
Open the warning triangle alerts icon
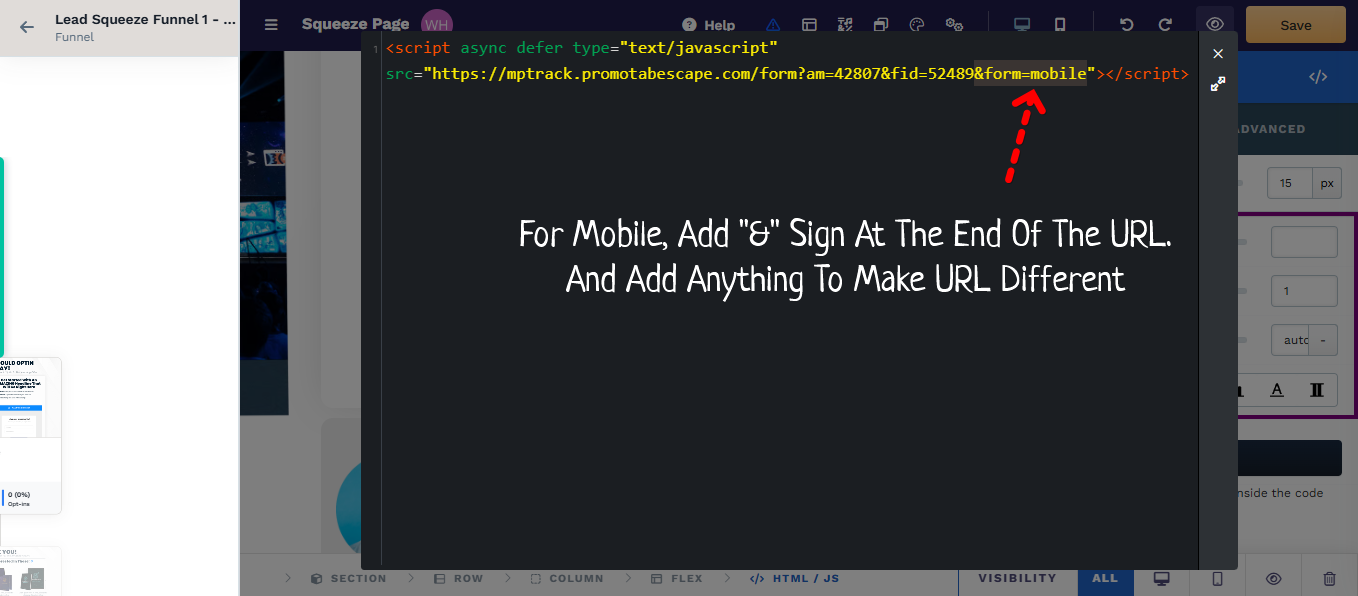[773, 25]
